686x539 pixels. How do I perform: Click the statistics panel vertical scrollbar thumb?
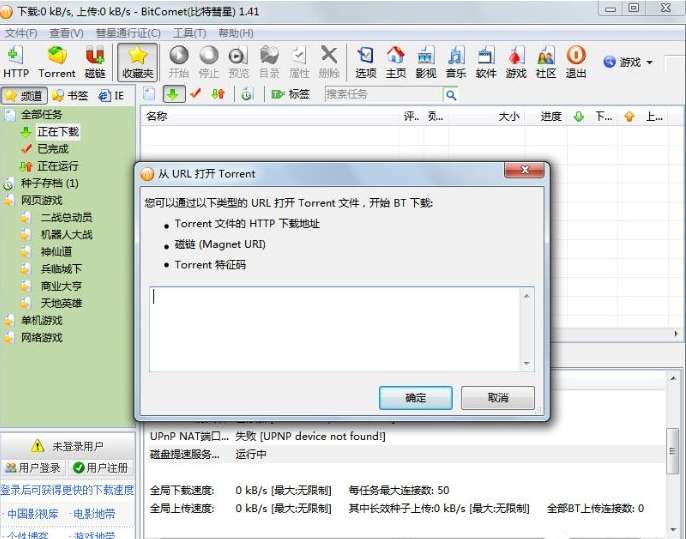[x=672, y=451]
